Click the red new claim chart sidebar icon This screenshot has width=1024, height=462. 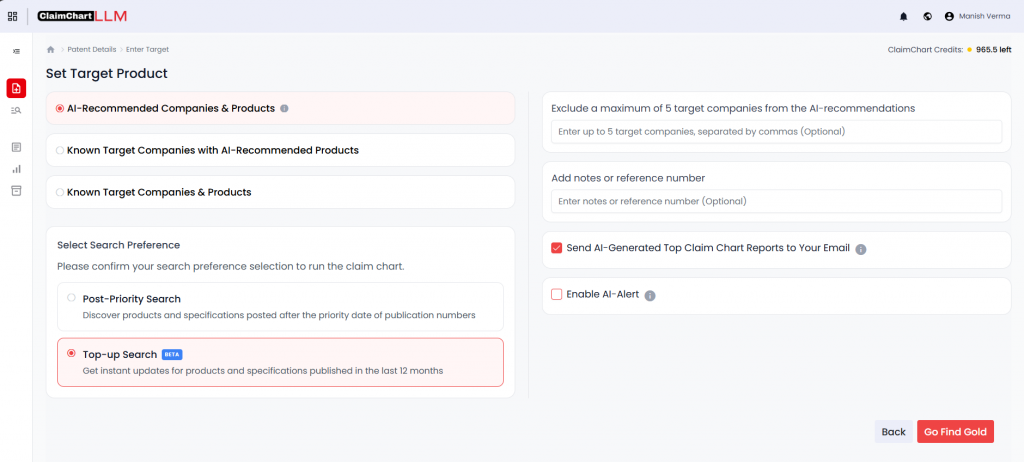16,88
